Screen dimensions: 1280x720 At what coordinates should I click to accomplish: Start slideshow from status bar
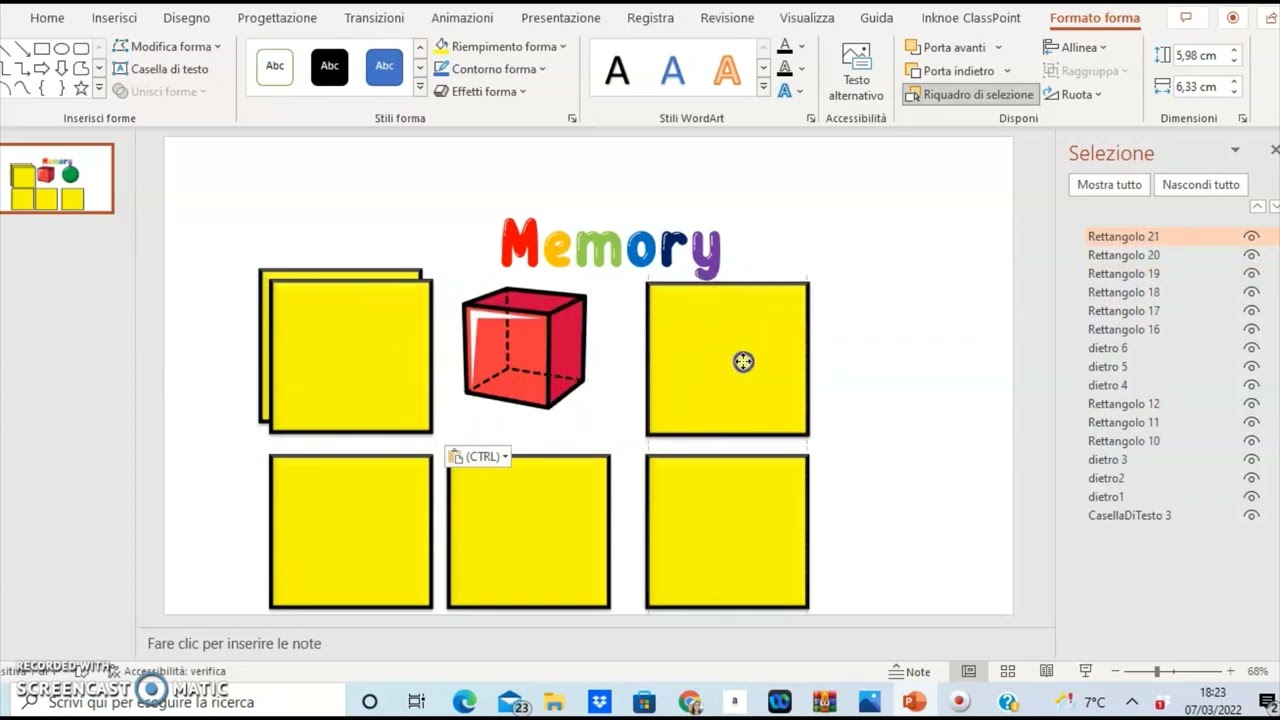(x=1085, y=671)
